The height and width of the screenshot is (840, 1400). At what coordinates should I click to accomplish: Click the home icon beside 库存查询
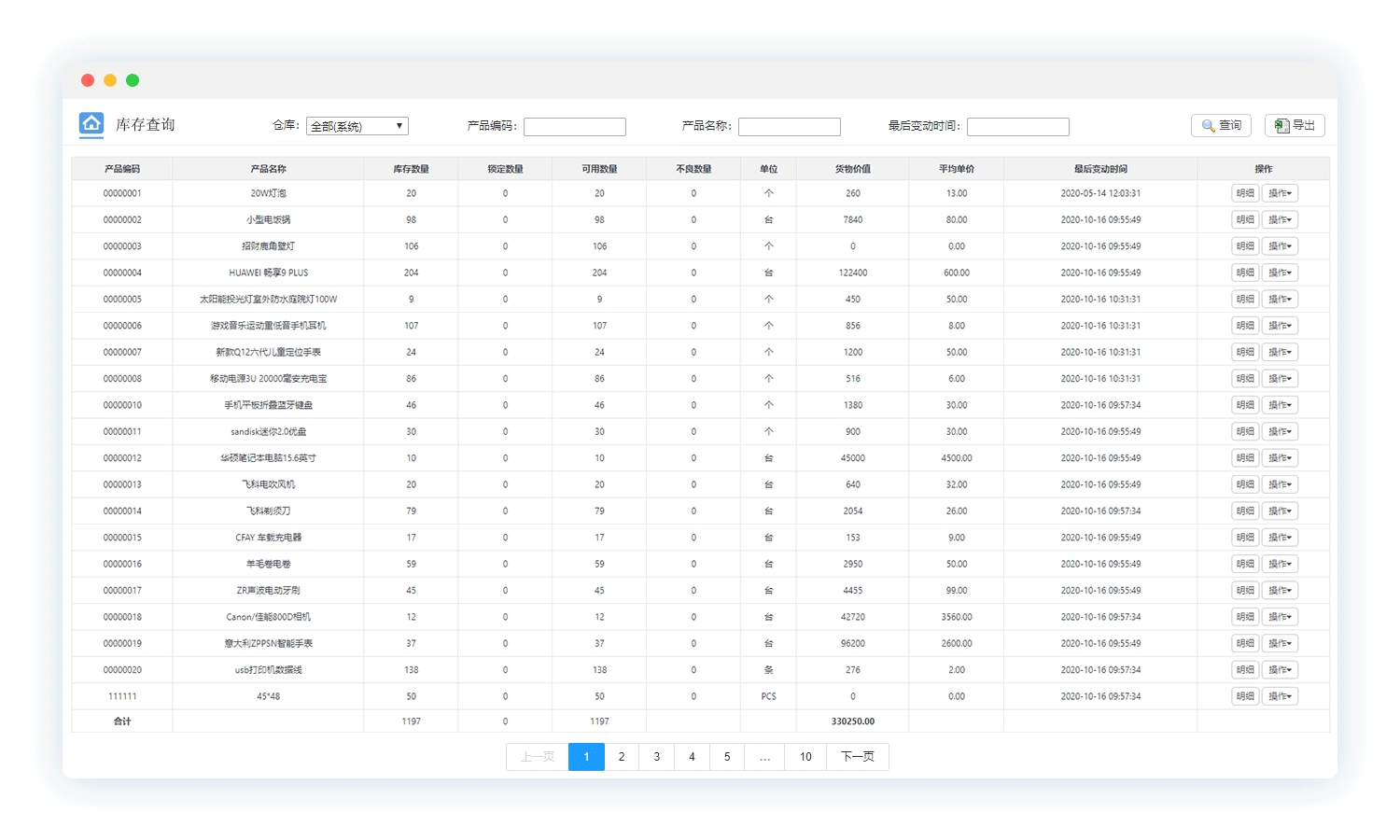tap(91, 124)
